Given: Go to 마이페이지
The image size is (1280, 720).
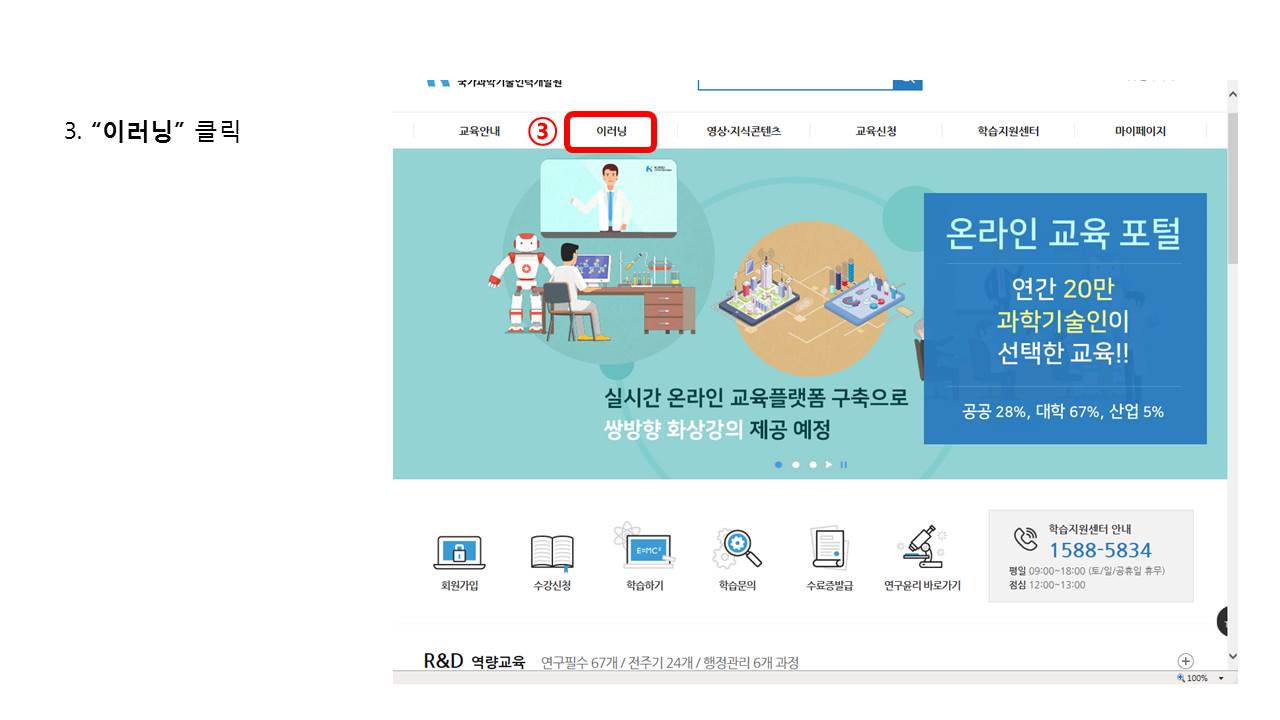Looking at the screenshot, I should point(1140,131).
